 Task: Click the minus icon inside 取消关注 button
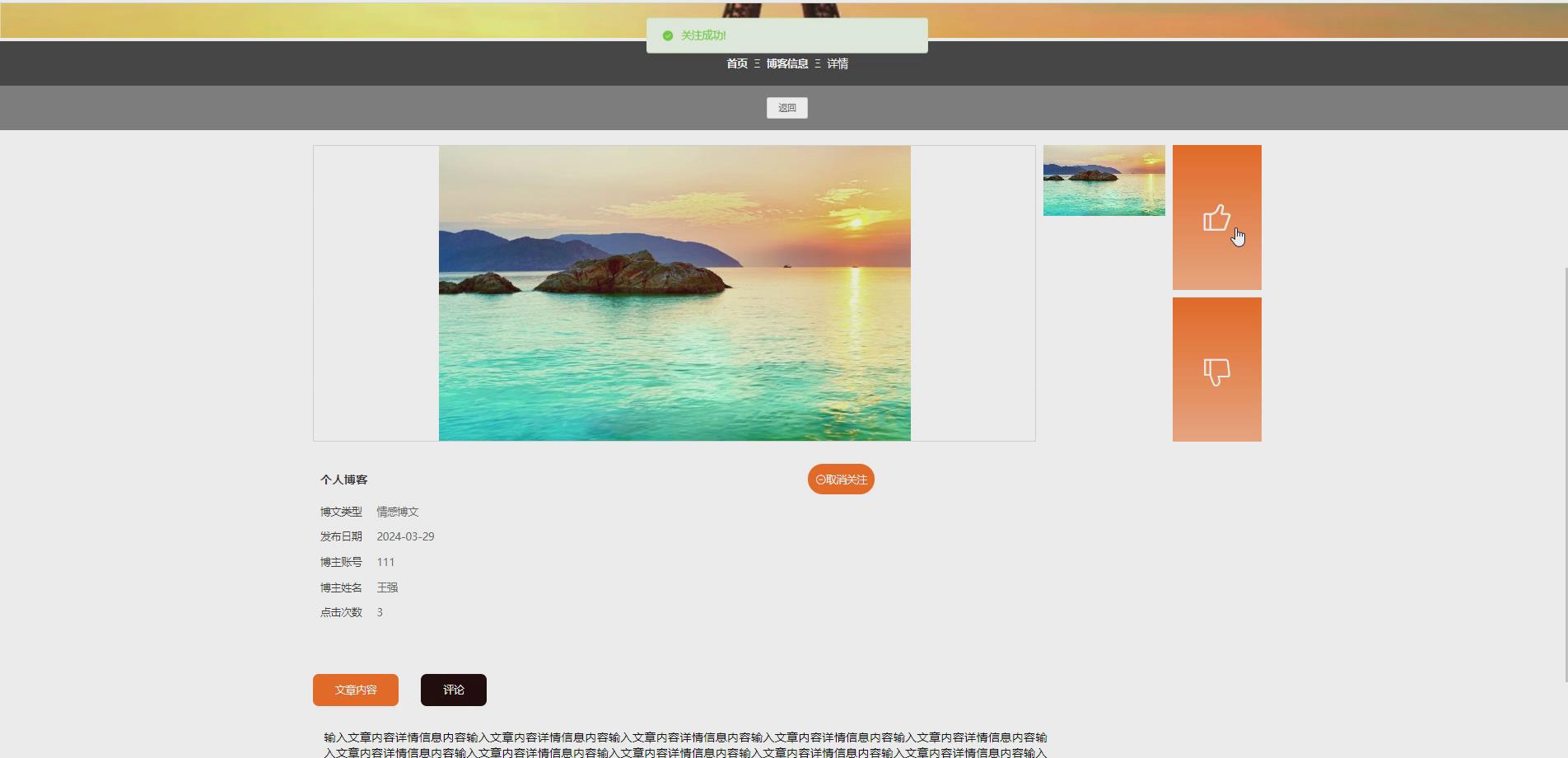click(819, 479)
